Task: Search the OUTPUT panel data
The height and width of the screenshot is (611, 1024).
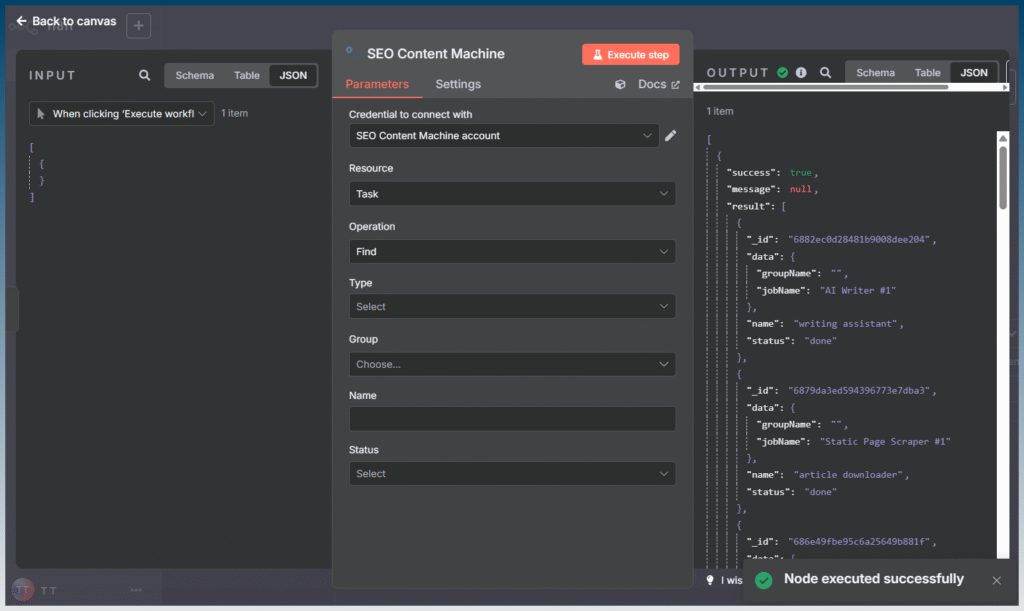Action: click(x=825, y=72)
